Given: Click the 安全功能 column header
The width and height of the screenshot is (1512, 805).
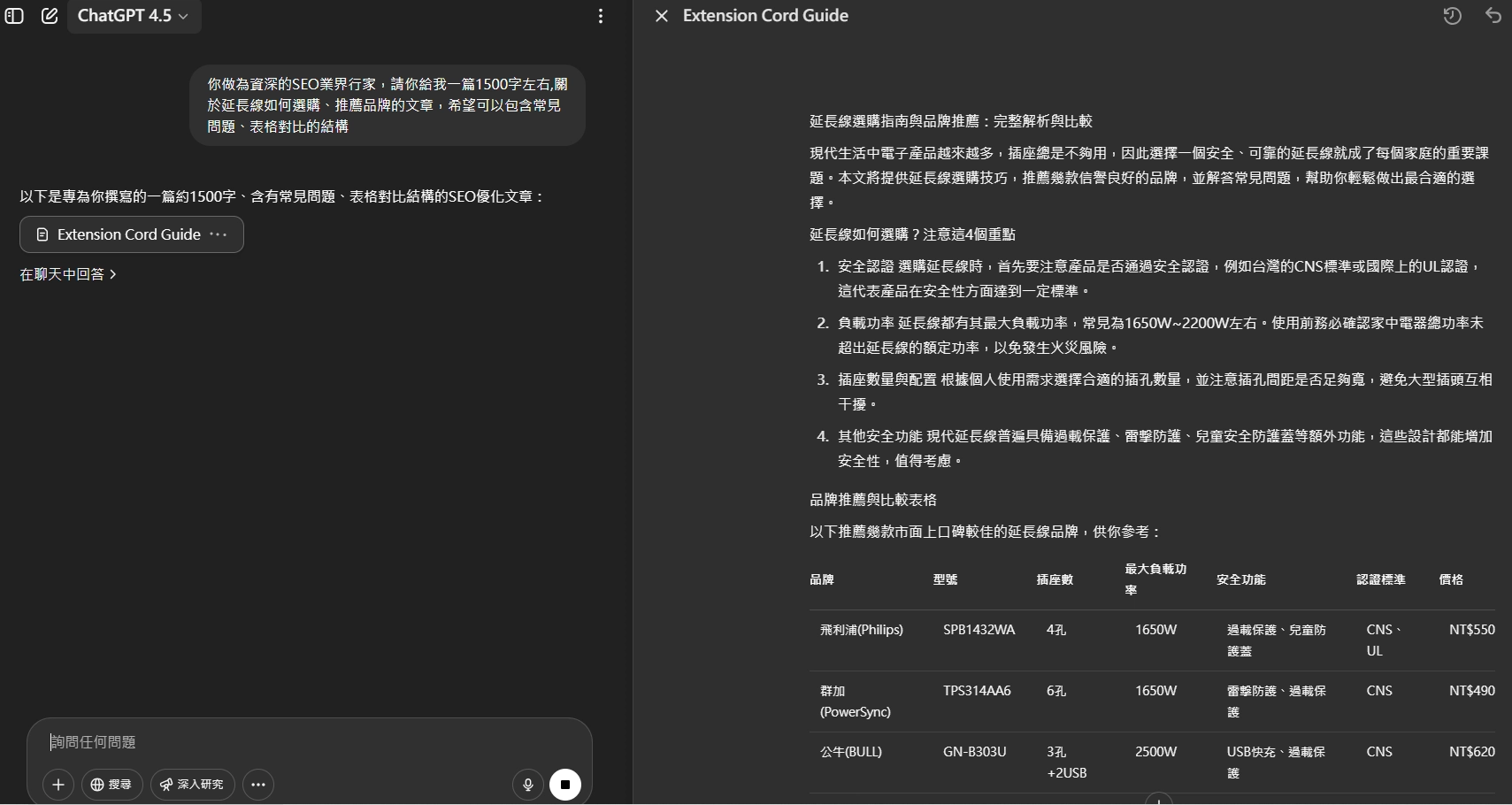Looking at the screenshot, I should coord(1241,579).
